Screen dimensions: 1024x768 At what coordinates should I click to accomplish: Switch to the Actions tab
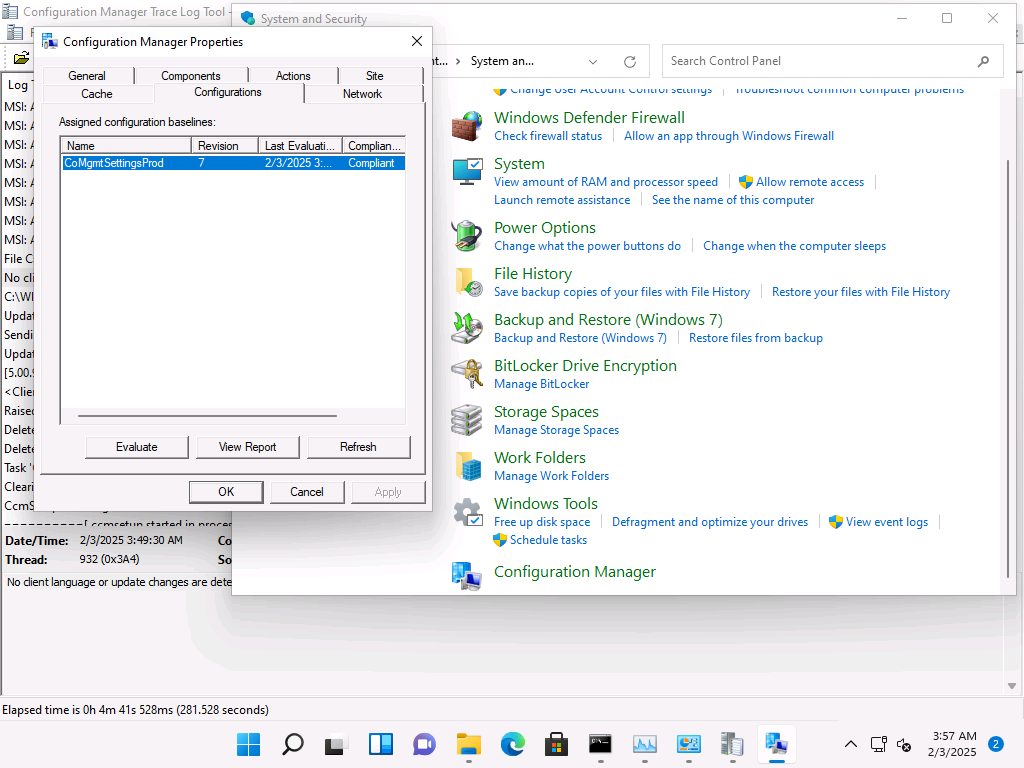click(293, 76)
